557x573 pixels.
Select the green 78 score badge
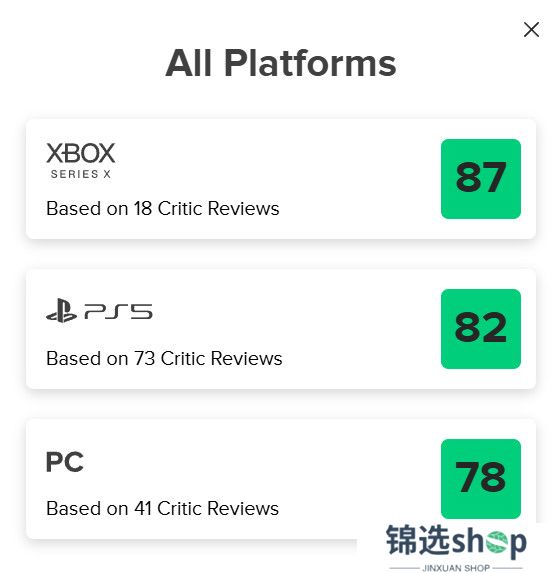pos(481,479)
